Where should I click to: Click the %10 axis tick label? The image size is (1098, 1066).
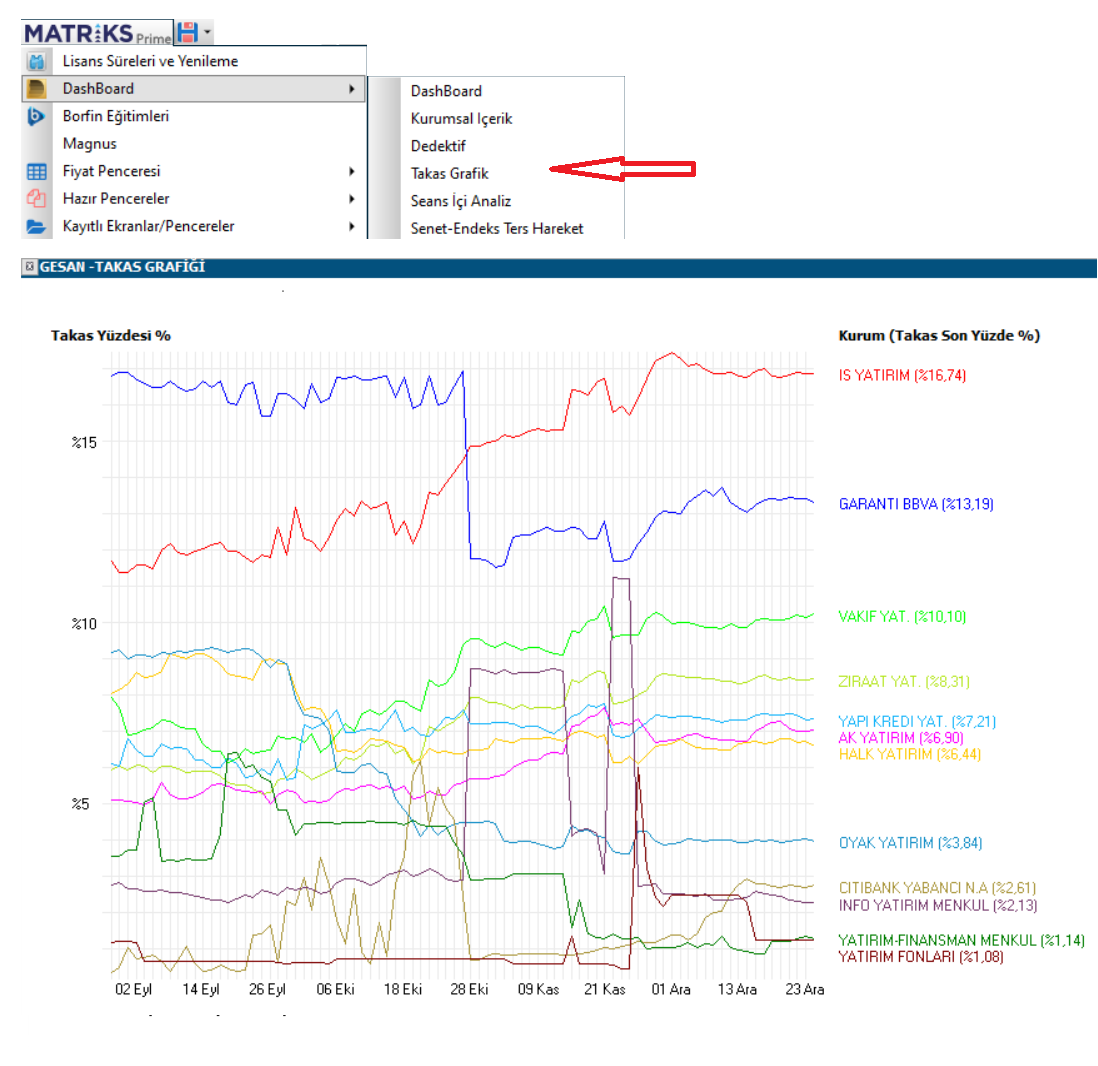click(x=84, y=624)
